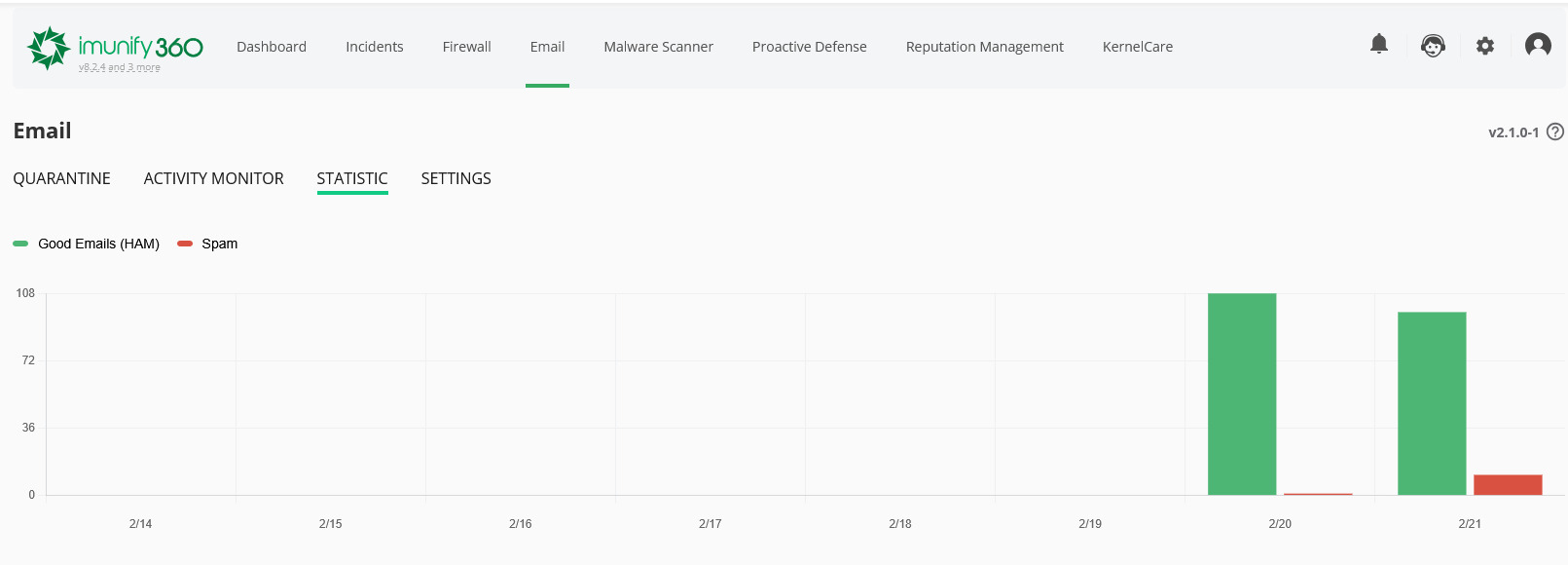The width and height of the screenshot is (1568, 565).
Task: Toggle Good Emails (HAM) legend swatch
Action: click(20, 244)
